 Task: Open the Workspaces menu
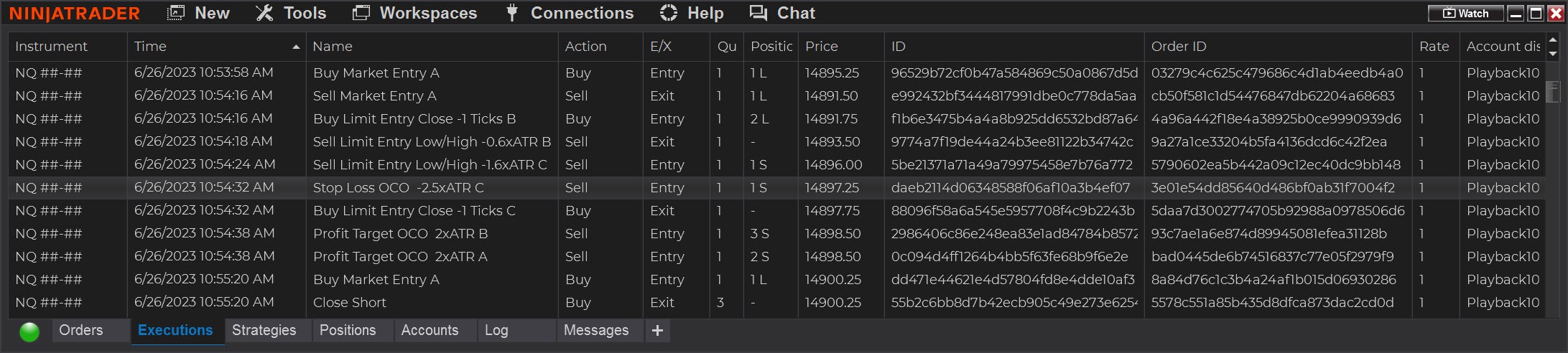[x=414, y=13]
